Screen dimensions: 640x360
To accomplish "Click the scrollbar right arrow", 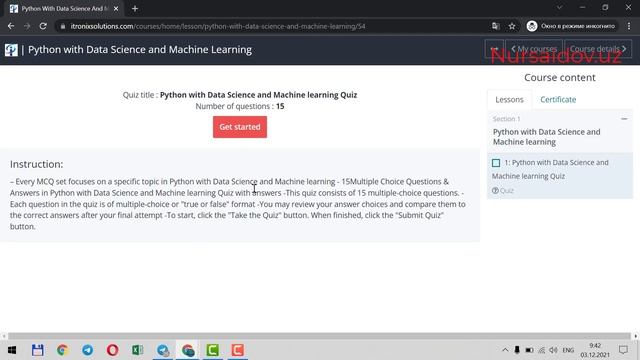I will (636, 336).
